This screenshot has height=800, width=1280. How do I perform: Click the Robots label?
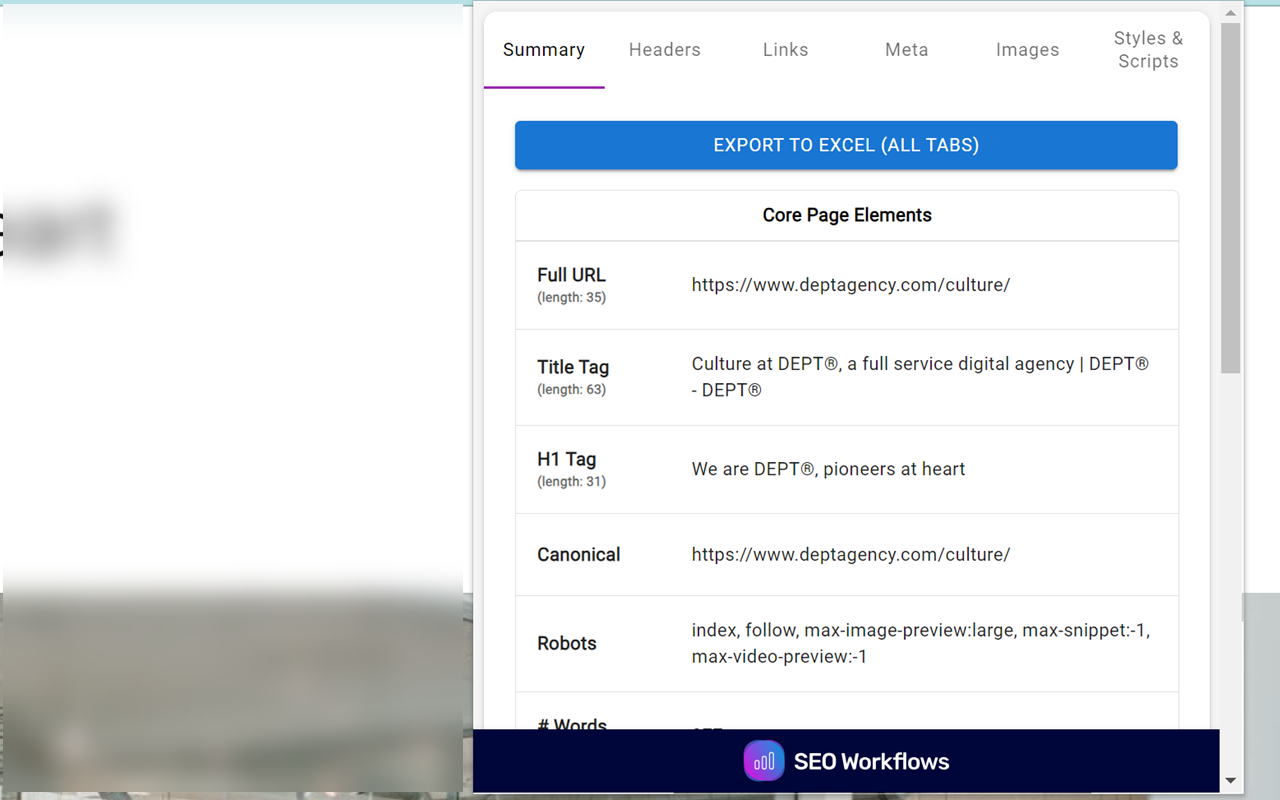tap(567, 643)
